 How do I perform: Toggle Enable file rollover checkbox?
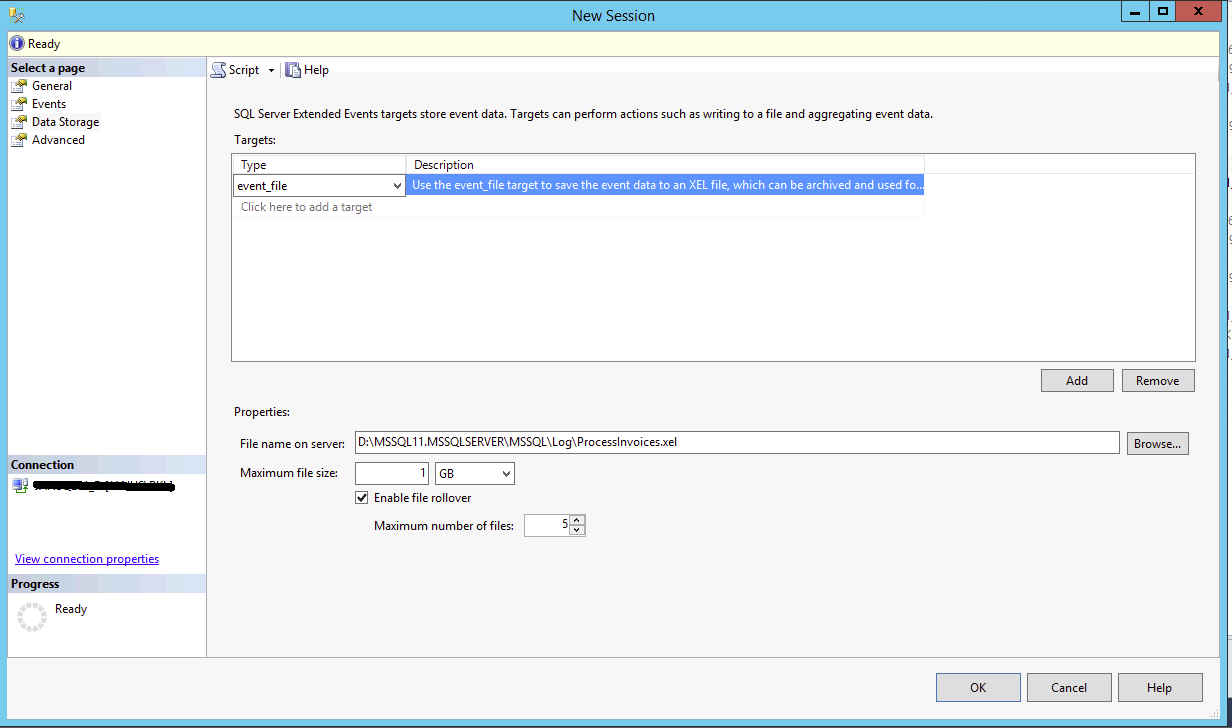coord(362,497)
